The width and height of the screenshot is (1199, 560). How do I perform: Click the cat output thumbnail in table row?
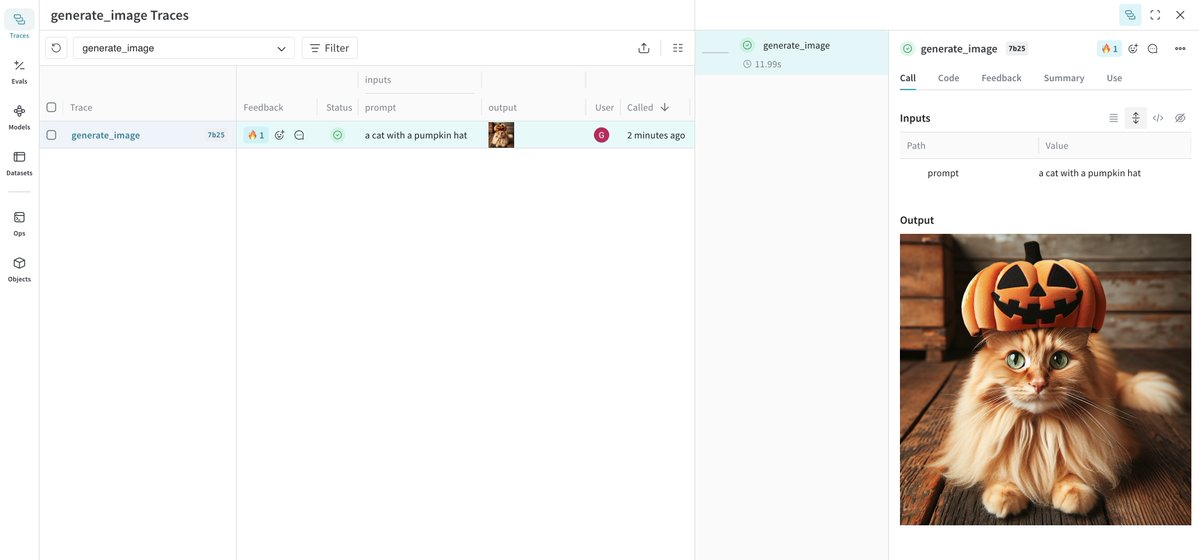(501, 135)
